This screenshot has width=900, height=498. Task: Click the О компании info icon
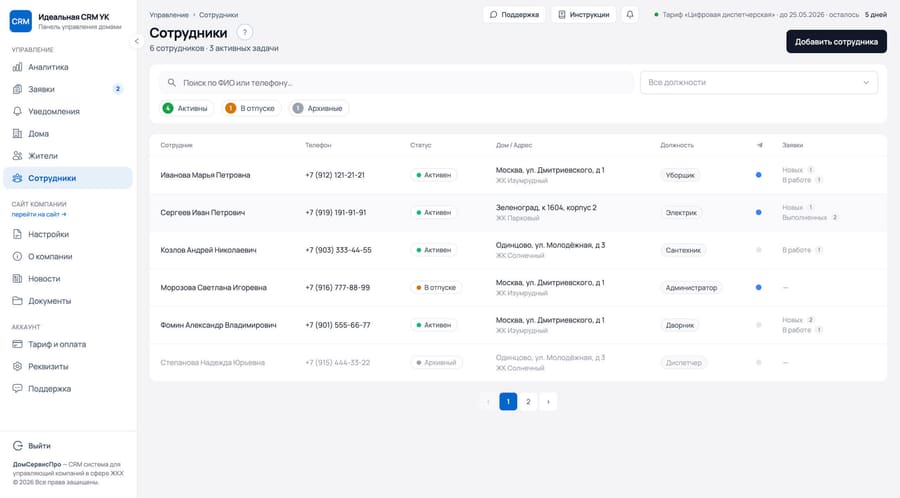pos(17,256)
